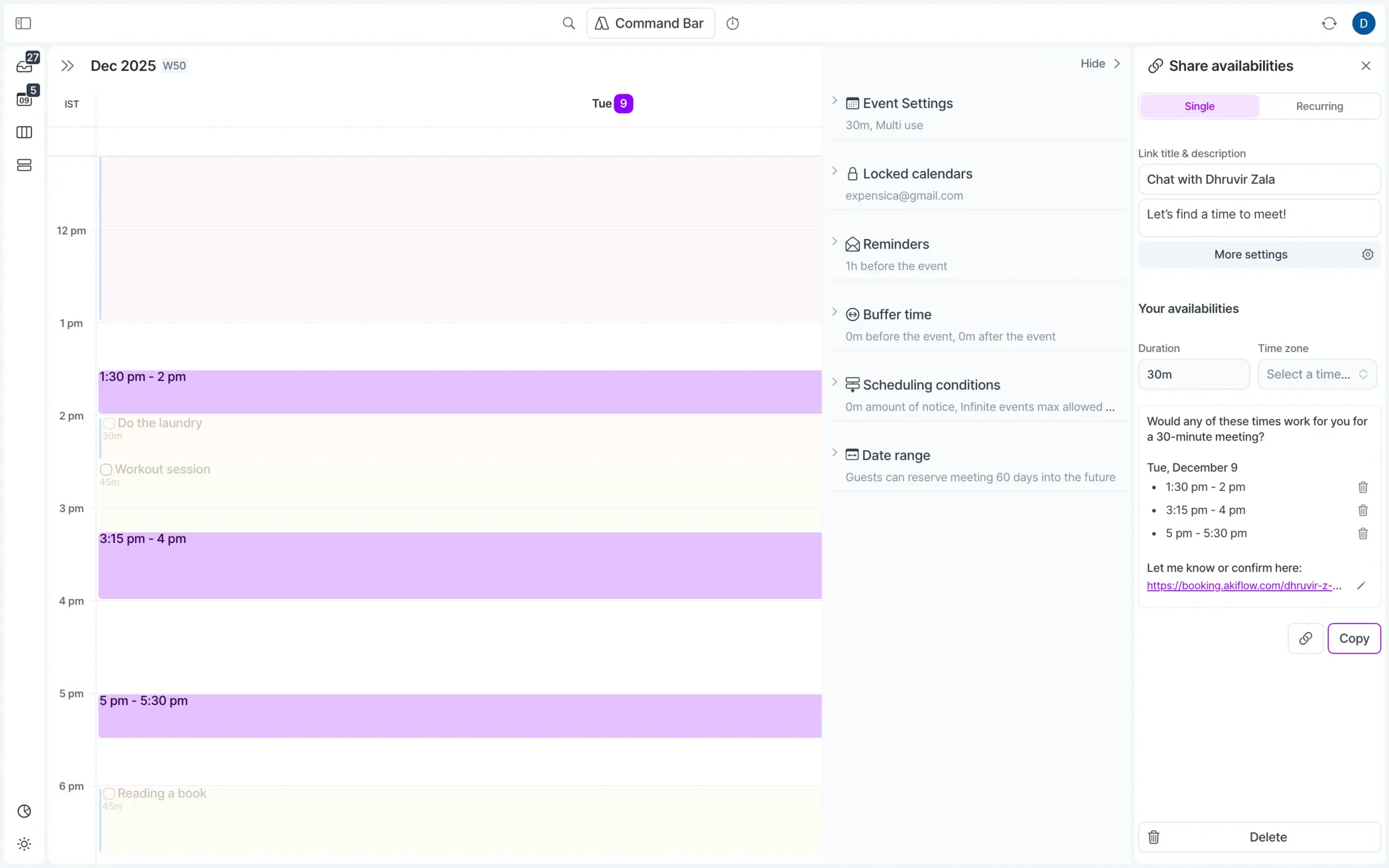
Task: Open the booking.akiflow.com link
Action: point(1240,585)
